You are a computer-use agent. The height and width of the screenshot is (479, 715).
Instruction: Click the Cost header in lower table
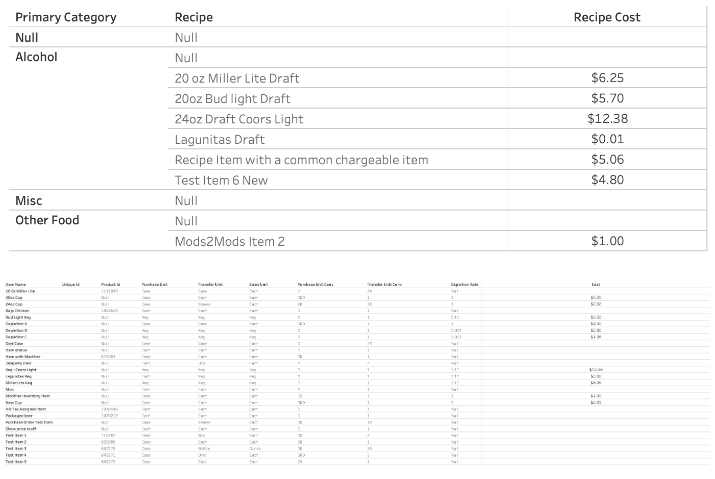[595, 284]
